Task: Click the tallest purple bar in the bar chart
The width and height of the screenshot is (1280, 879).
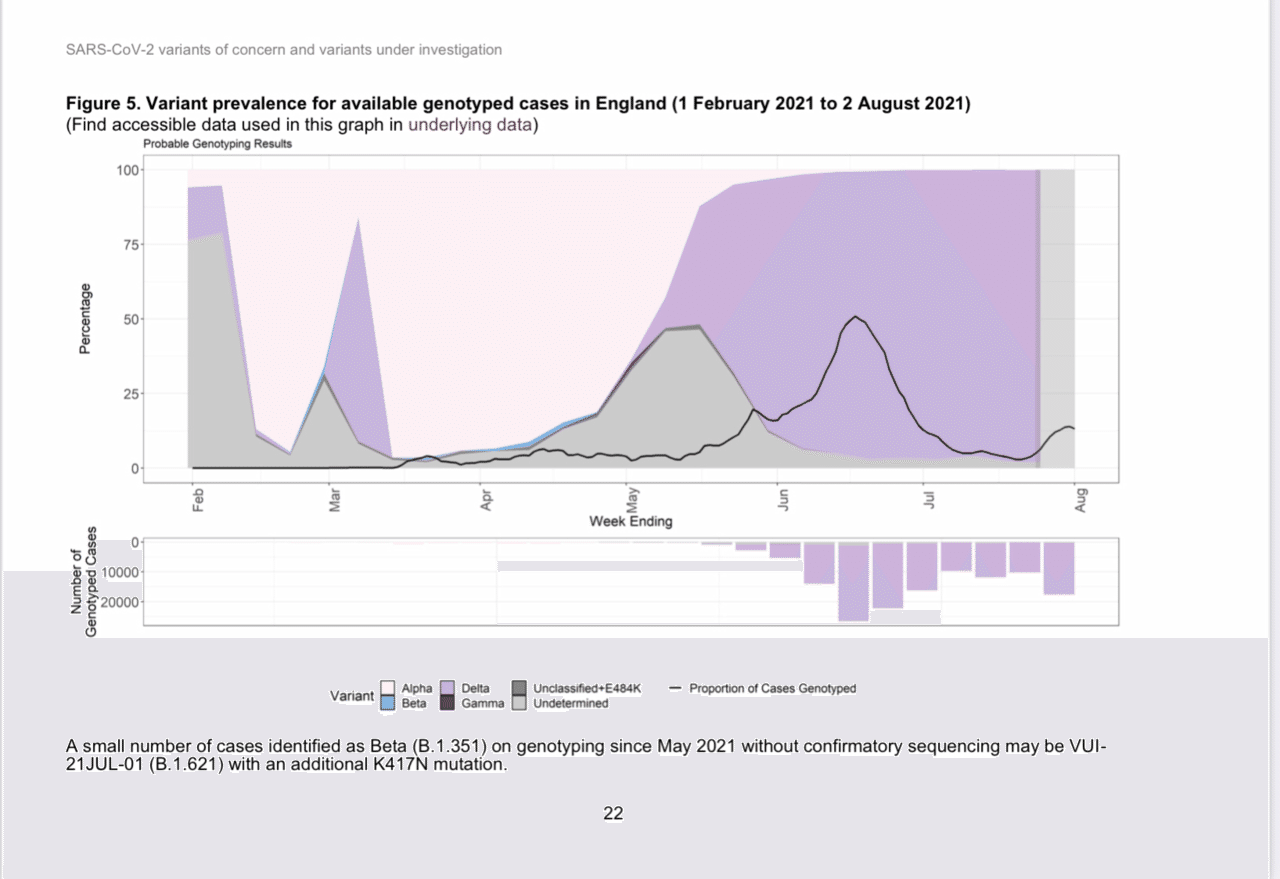Action: point(853,582)
